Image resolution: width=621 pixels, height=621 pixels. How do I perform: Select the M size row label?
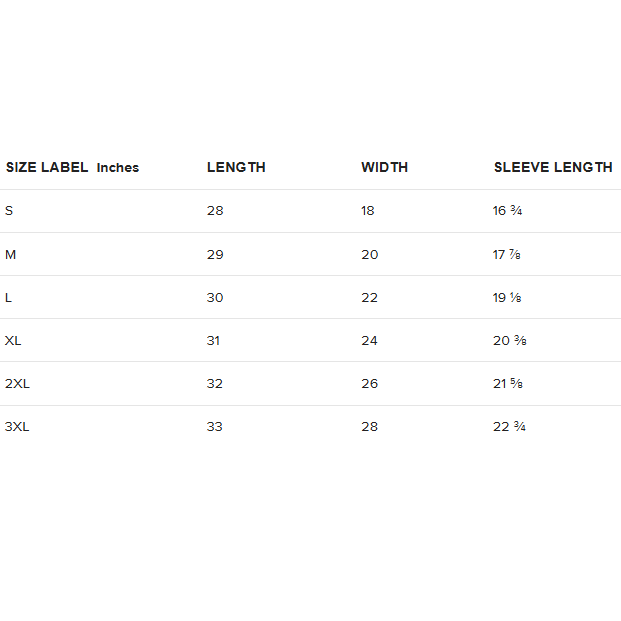coord(10,254)
